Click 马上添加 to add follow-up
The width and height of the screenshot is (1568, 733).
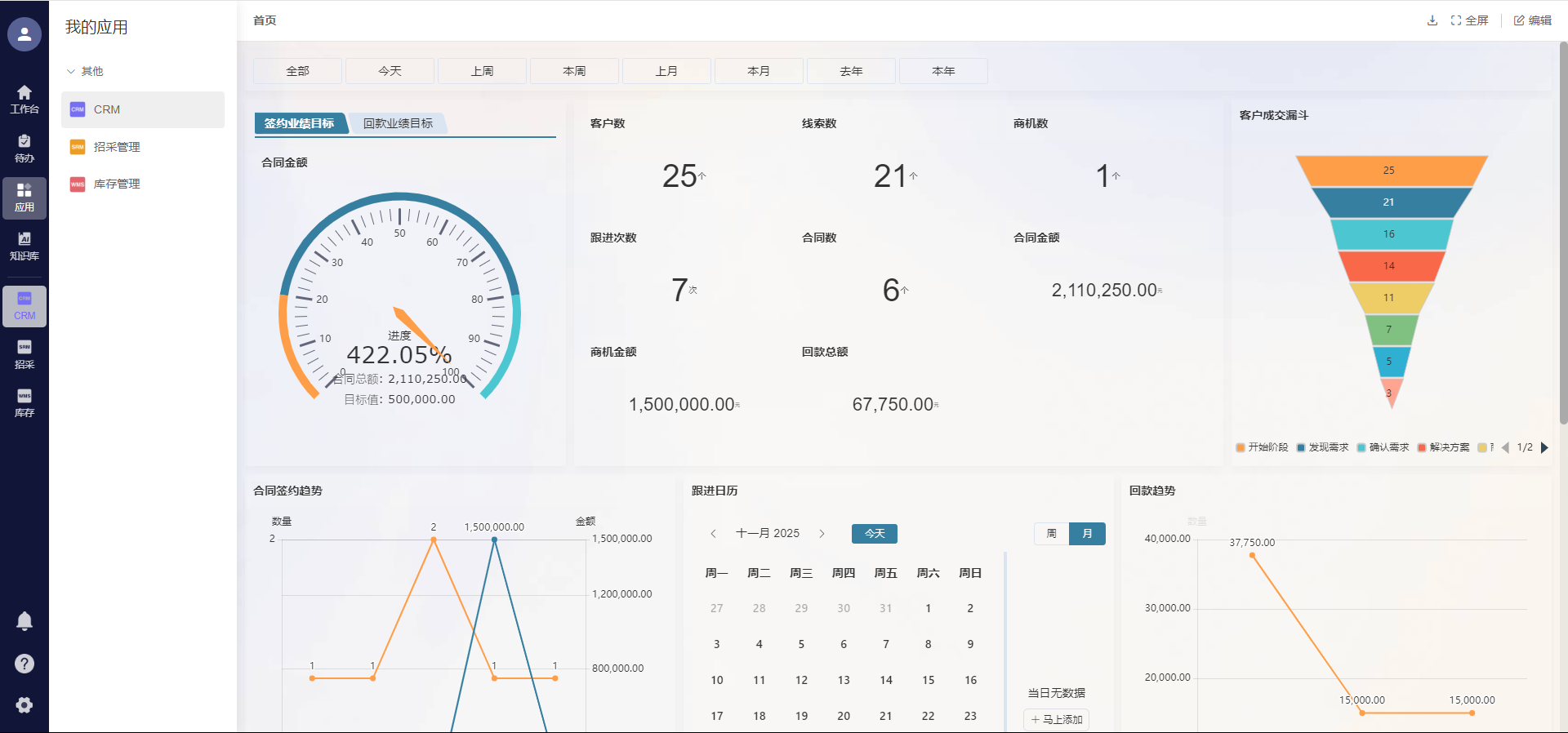tap(1057, 719)
